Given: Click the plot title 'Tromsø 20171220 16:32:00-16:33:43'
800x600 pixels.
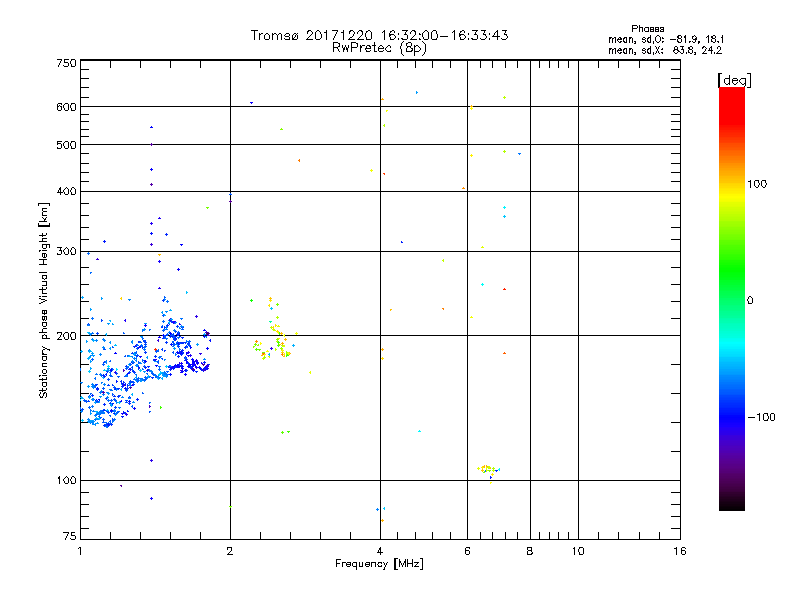Looking at the screenshot, I should click(x=379, y=35).
